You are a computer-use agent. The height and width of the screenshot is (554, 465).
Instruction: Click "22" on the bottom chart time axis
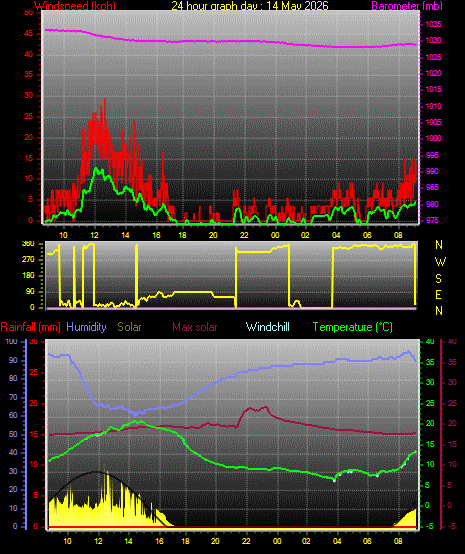[x=246, y=541]
